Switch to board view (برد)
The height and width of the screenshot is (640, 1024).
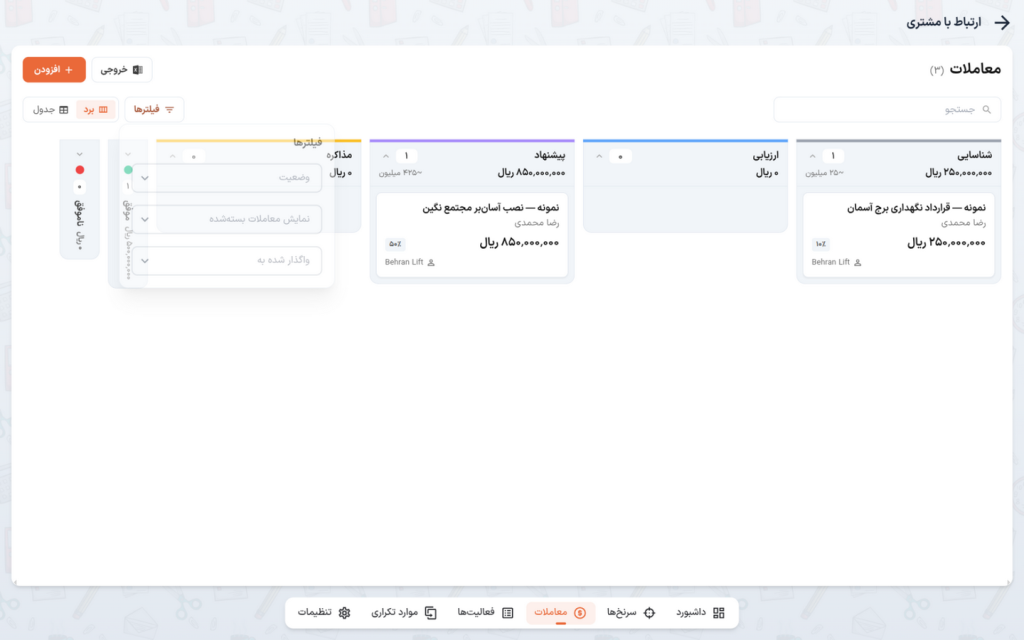pos(95,110)
